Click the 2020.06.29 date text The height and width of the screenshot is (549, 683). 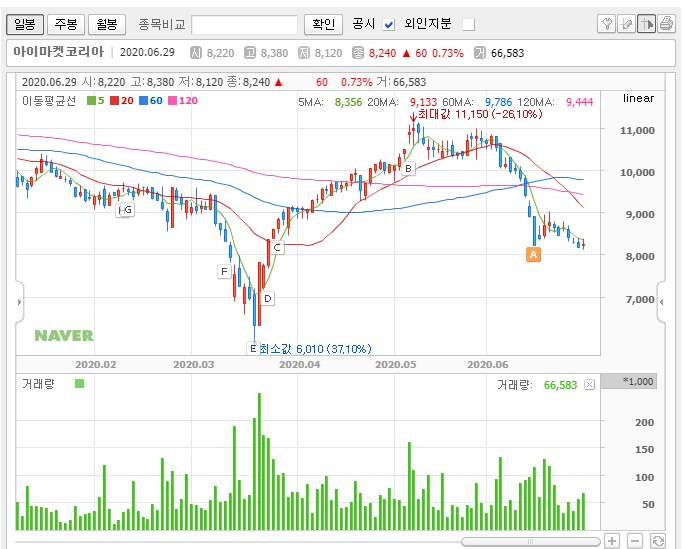click(x=147, y=52)
